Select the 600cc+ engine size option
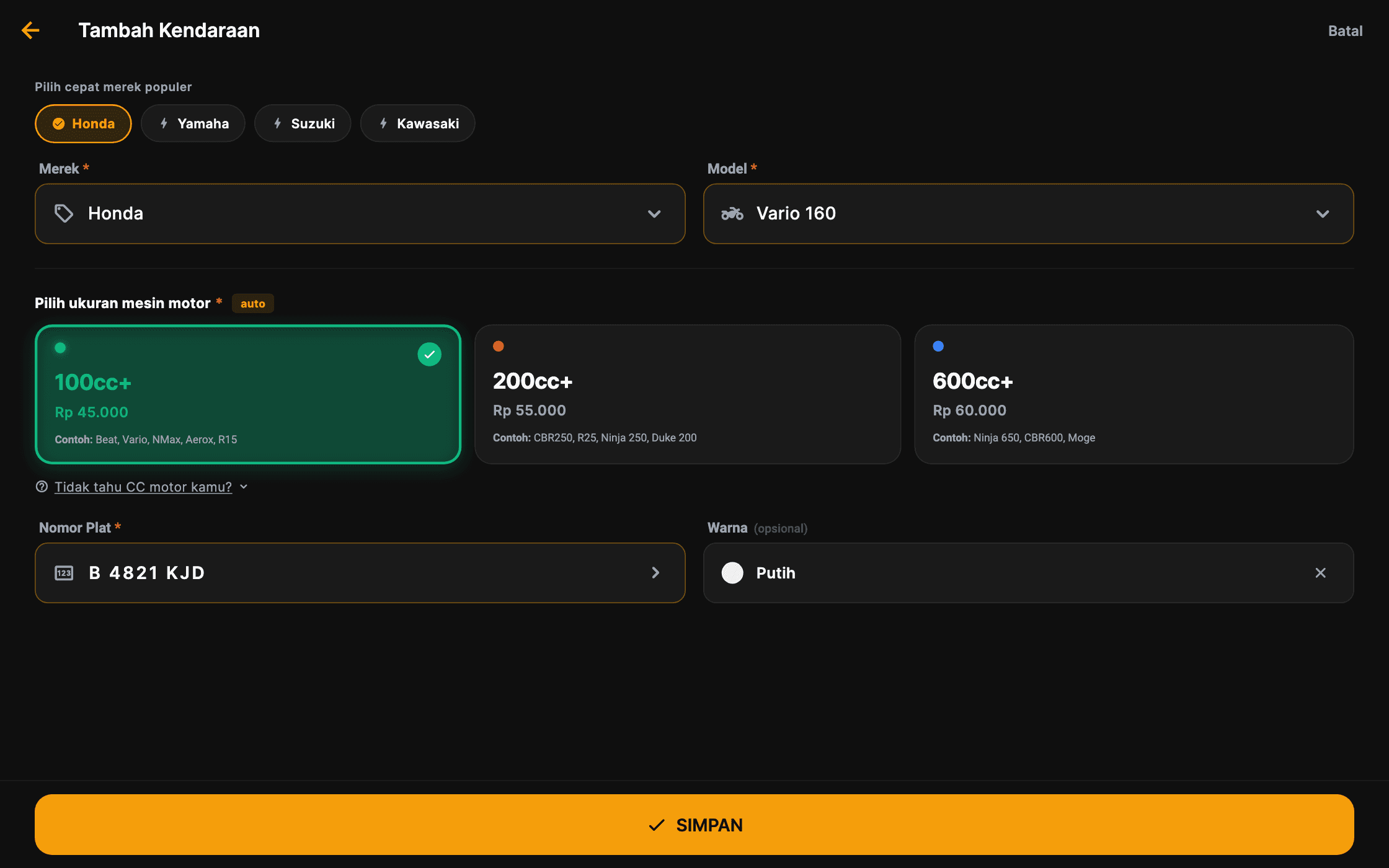Screen dimensions: 1389x868 pos(1134,394)
